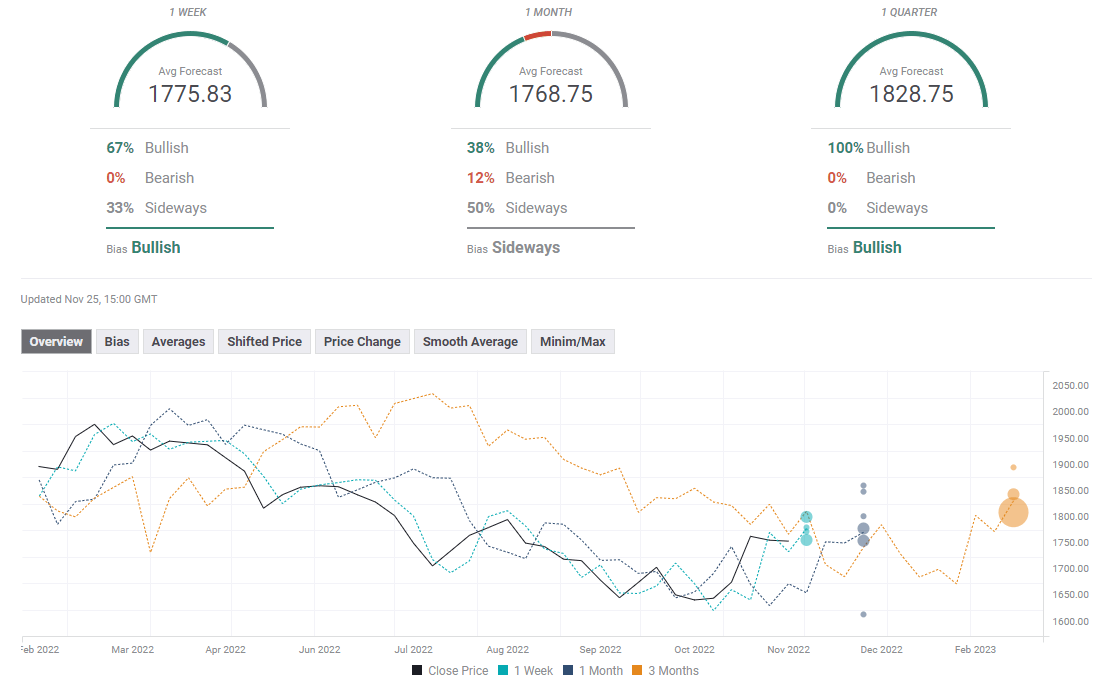Screen dimensions: 1099x685
Task: Click the lowest gray outlier dot near 1600
Action: click(863, 614)
